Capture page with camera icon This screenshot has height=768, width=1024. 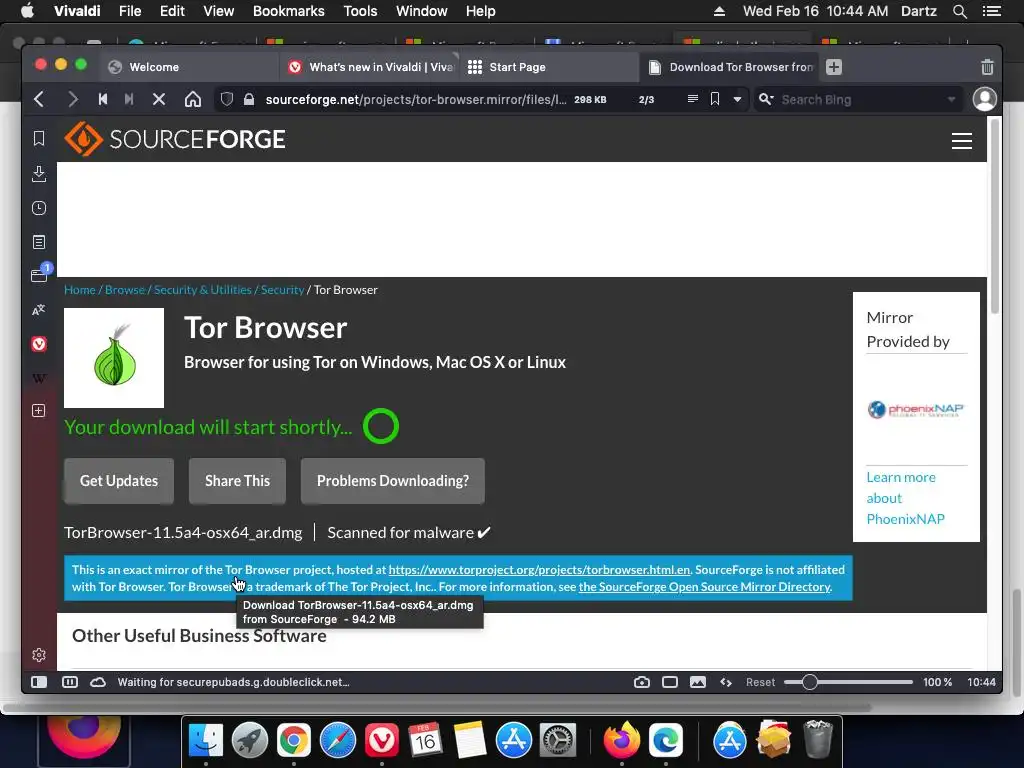click(642, 682)
